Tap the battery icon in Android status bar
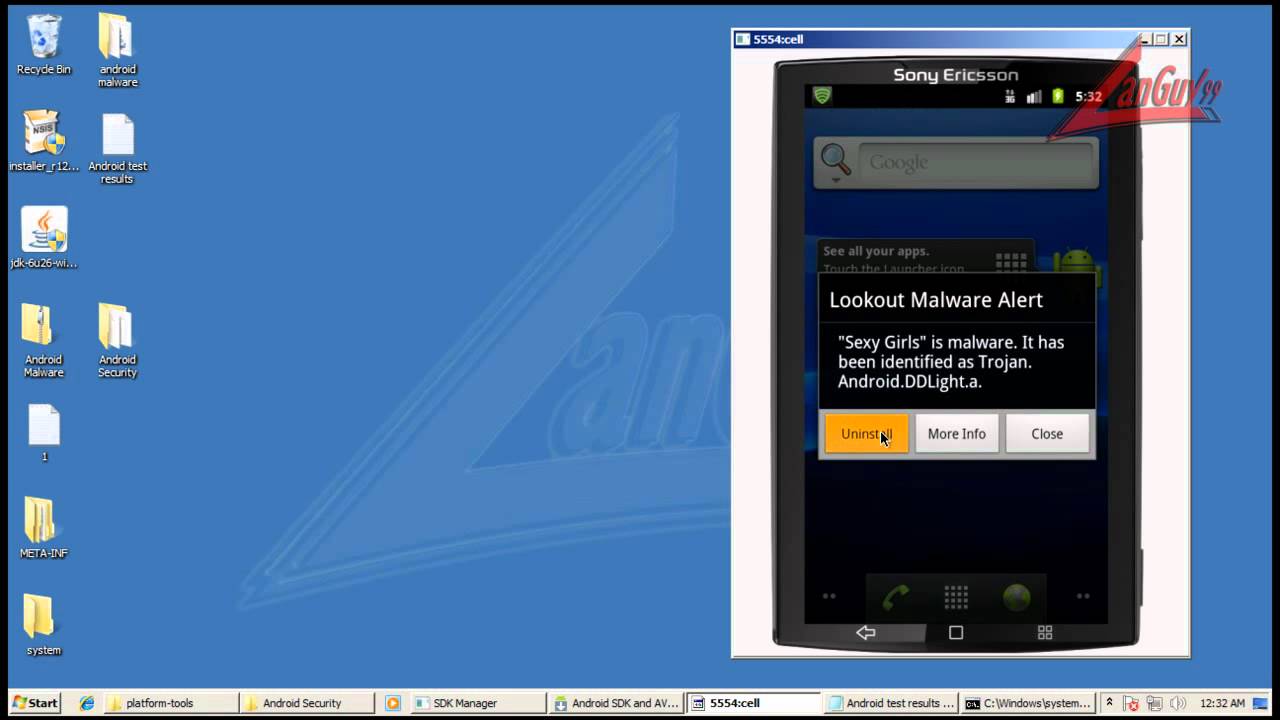The width and height of the screenshot is (1280, 720). (1058, 97)
